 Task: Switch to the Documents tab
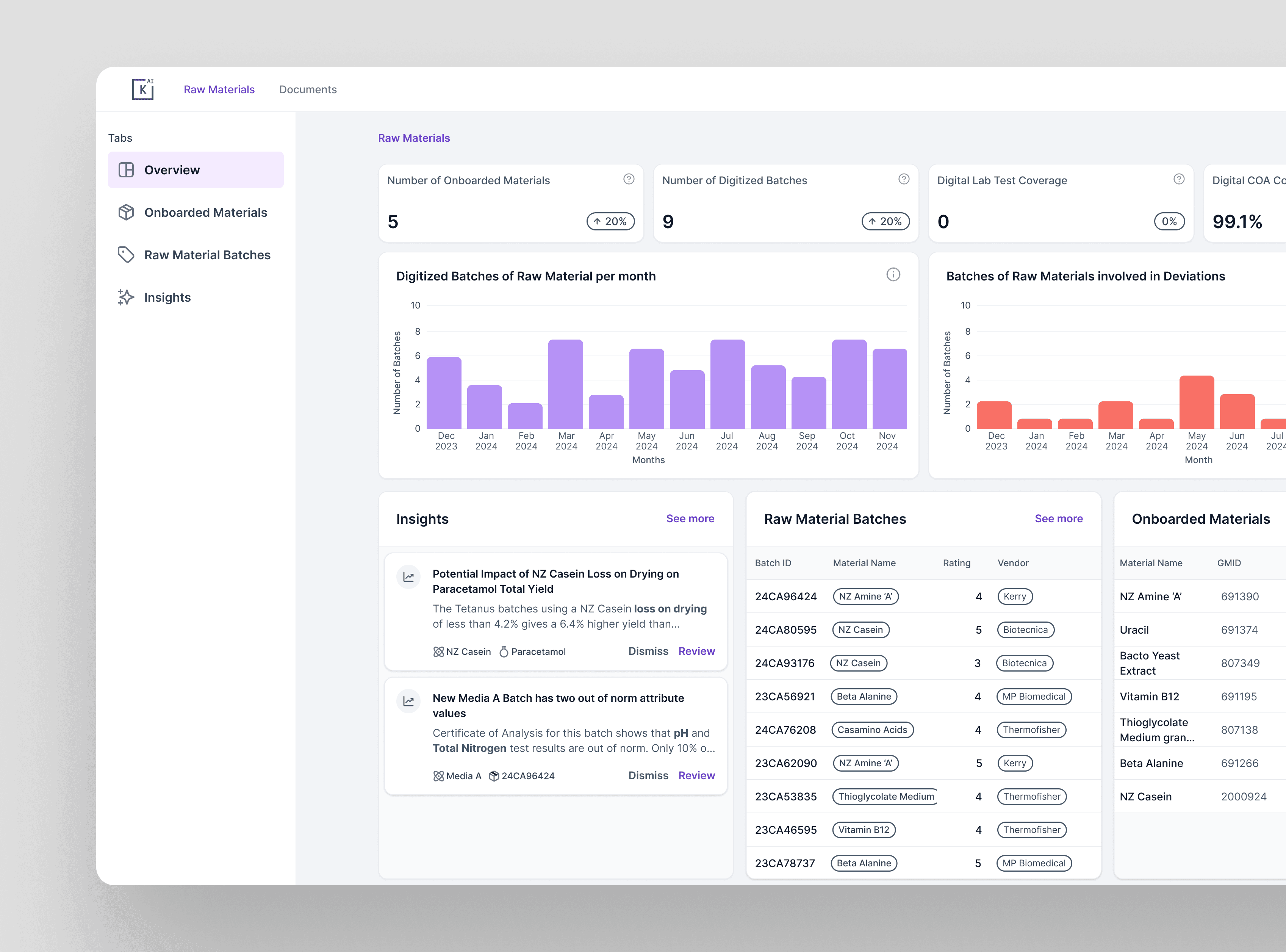tap(308, 89)
